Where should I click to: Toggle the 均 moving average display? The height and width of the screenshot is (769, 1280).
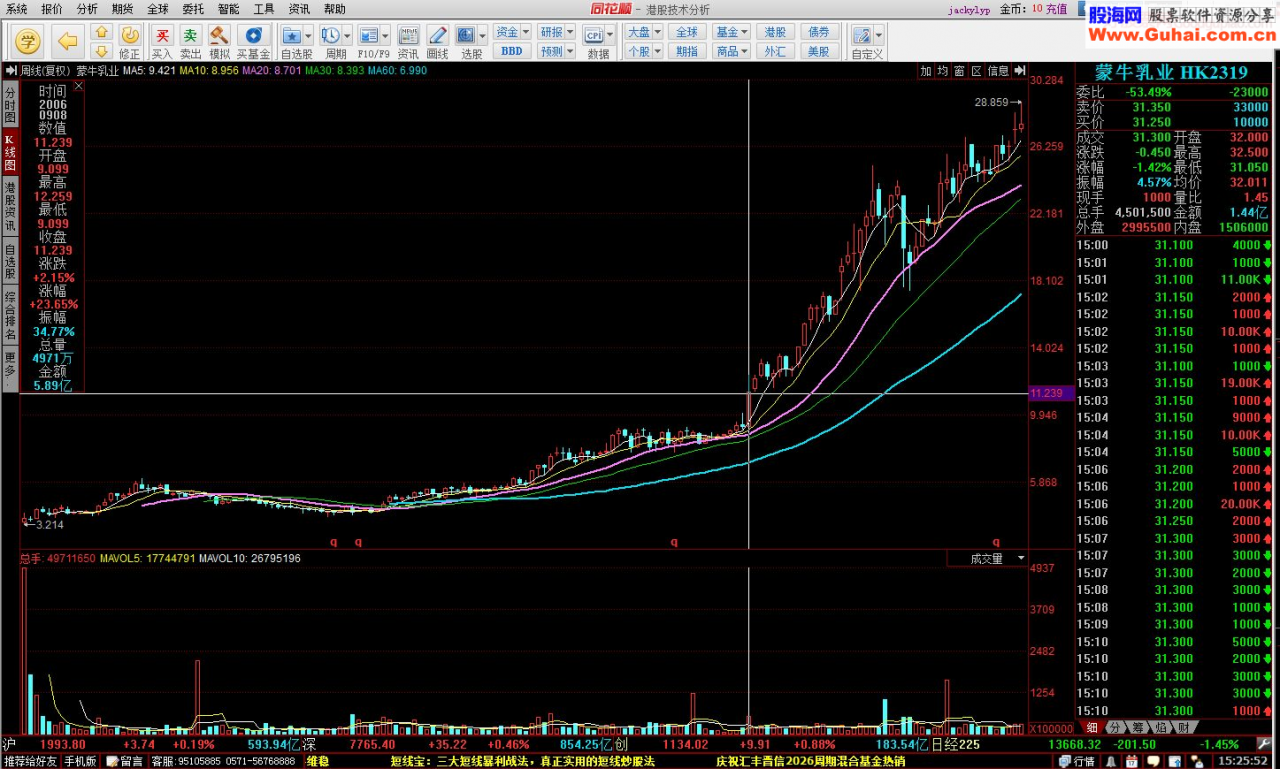(942, 71)
